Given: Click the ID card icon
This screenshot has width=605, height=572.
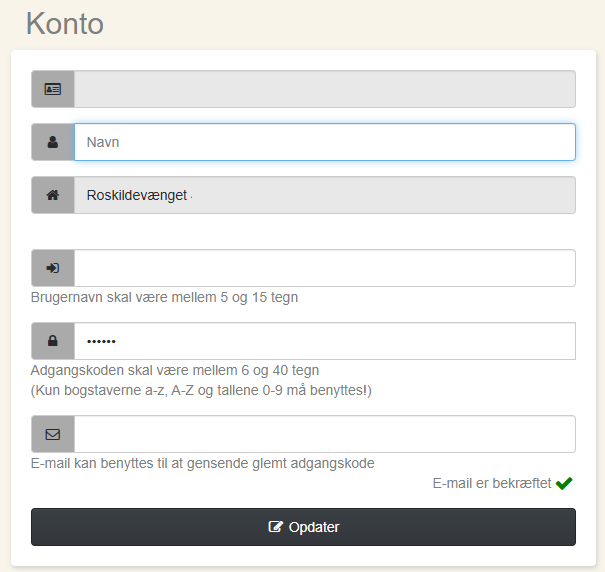Looking at the screenshot, I should (x=53, y=89).
